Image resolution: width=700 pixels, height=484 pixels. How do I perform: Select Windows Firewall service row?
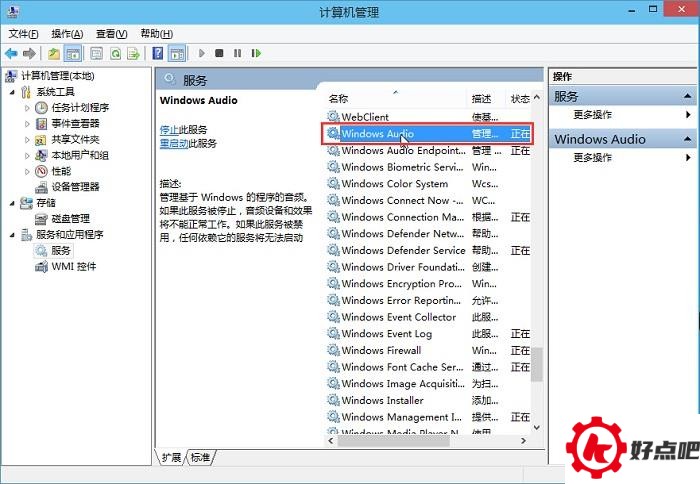pos(429,350)
